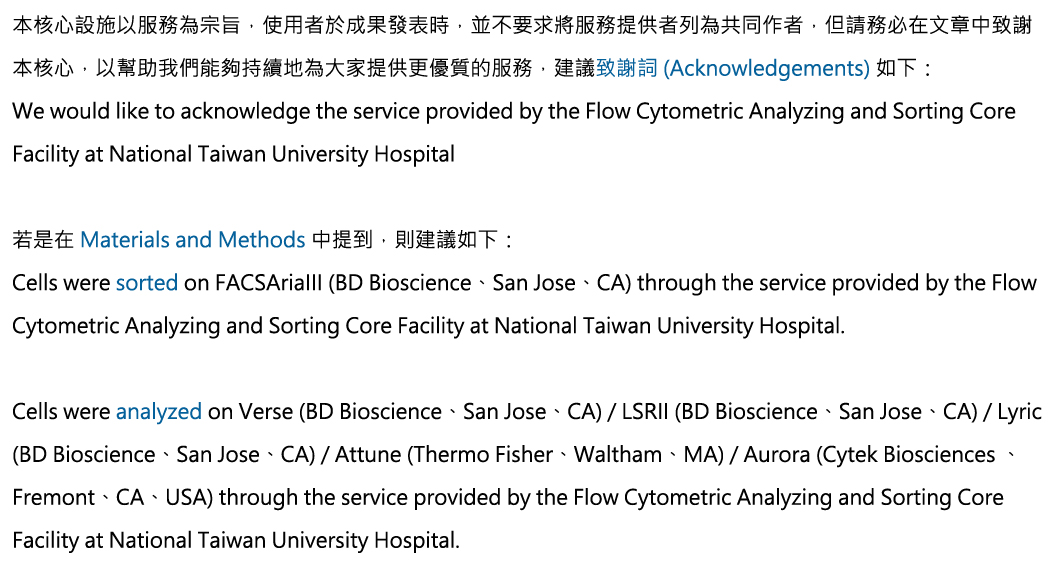Click the word Fremont
Screen dimensions: 1063x575
coord(54,498)
